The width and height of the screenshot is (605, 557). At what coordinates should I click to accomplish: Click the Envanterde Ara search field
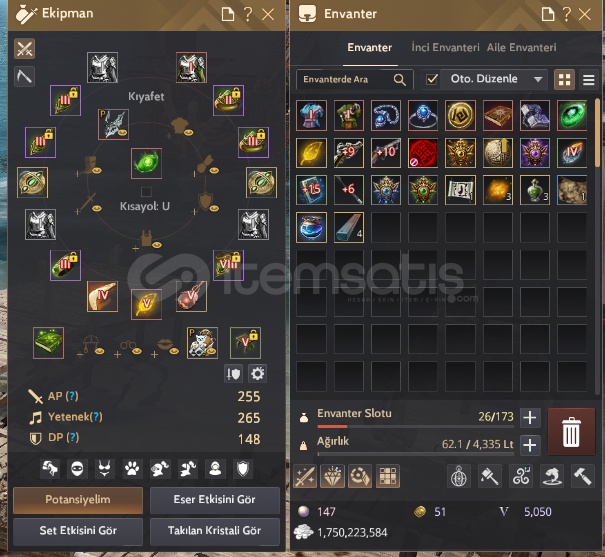pyautogui.click(x=355, y=79)
